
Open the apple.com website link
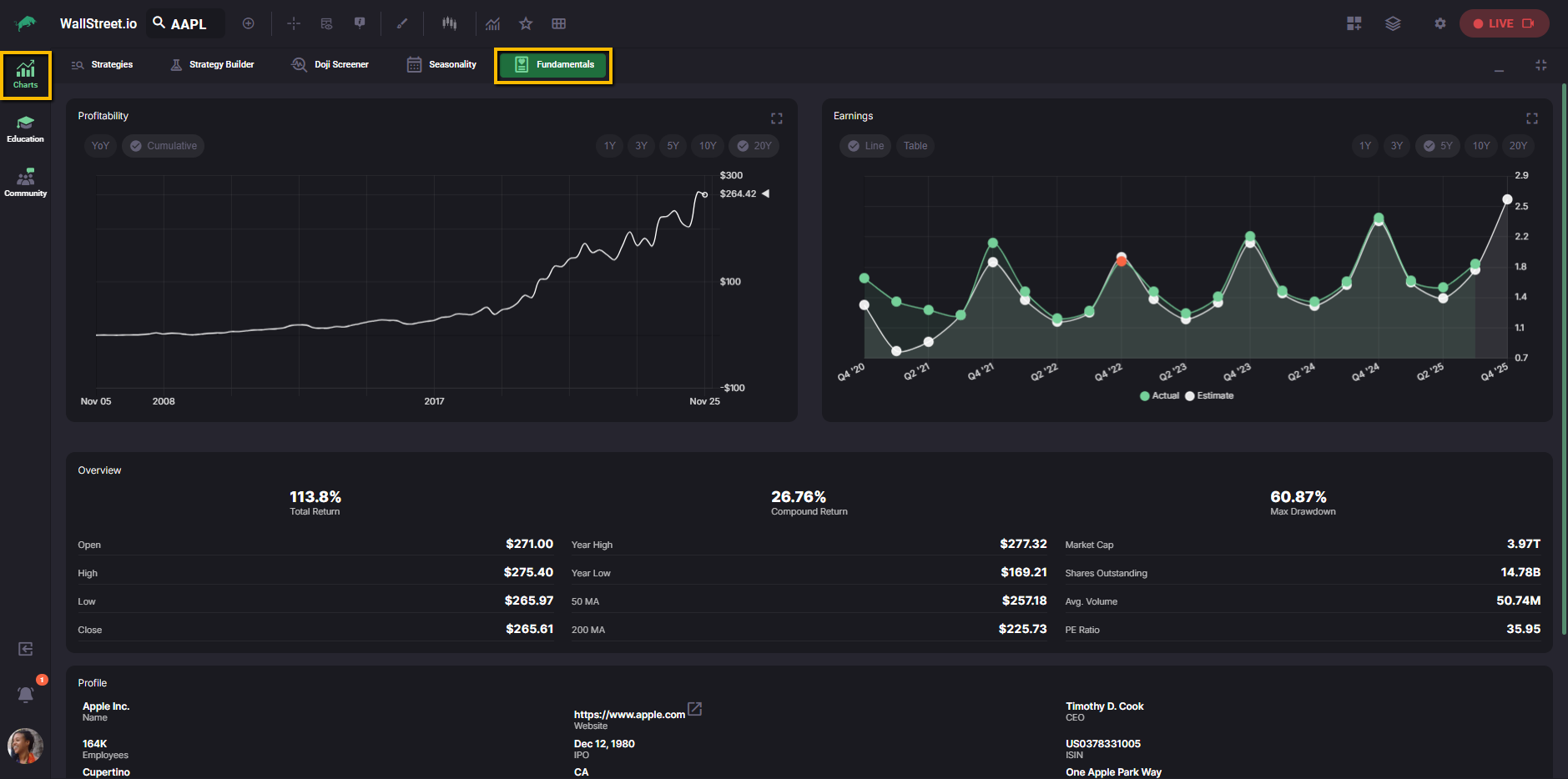point(629,715)
